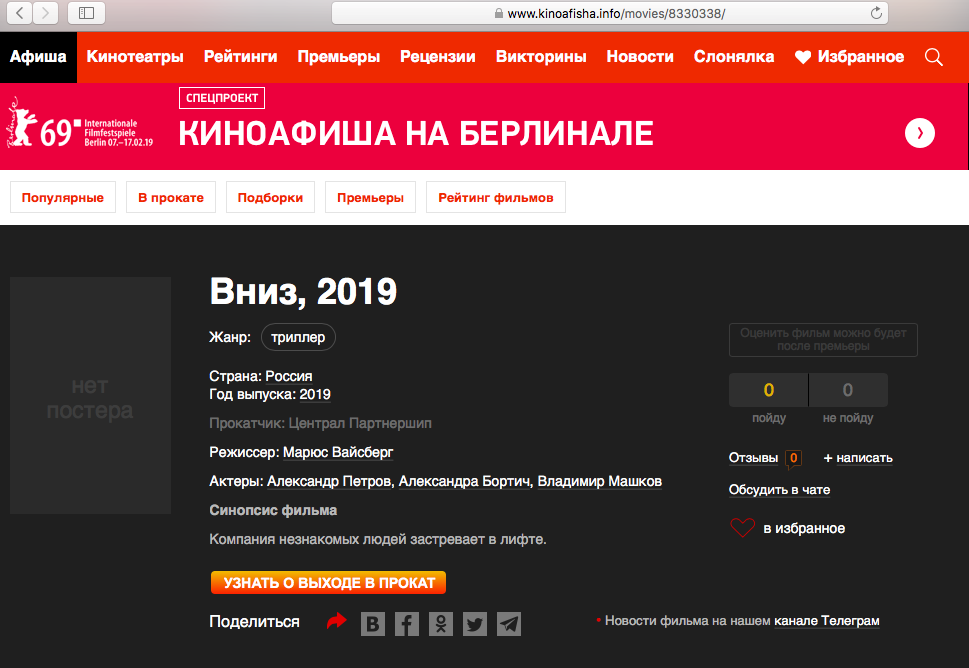
Task: Share the film on VK
Action: coord(373,624)
